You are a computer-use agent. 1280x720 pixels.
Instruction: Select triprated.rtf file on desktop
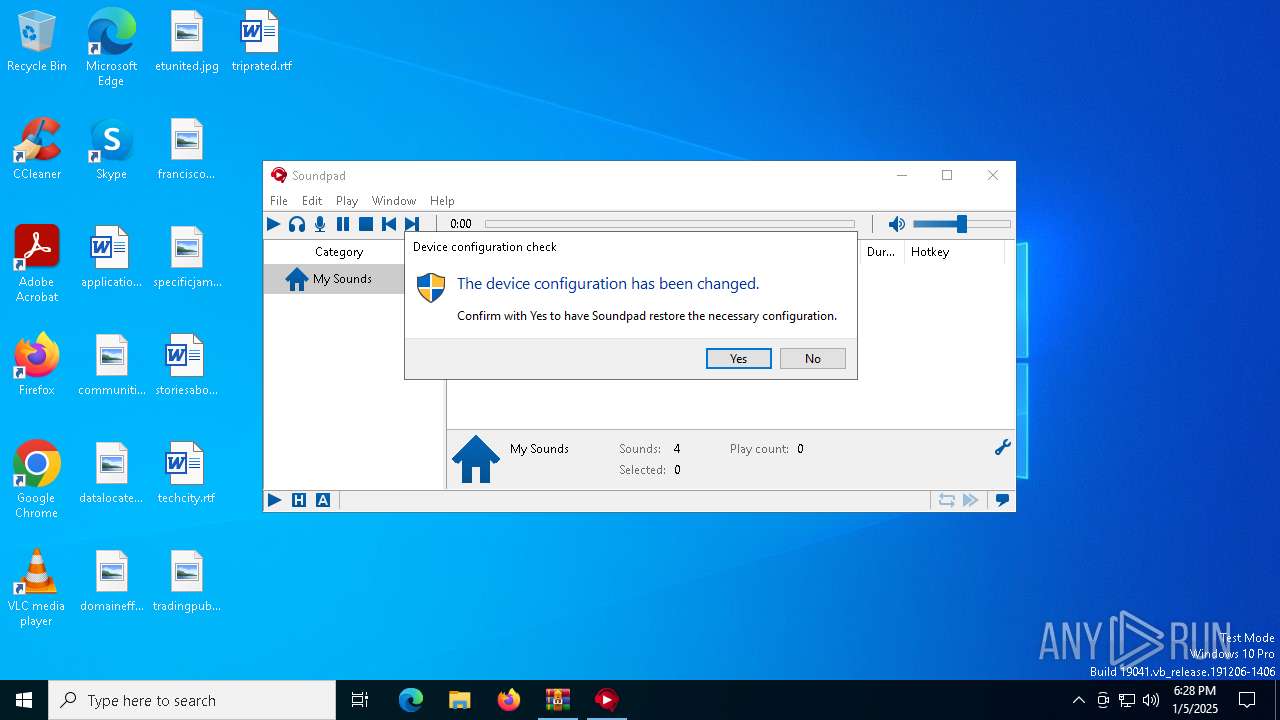tap(261, 42)
